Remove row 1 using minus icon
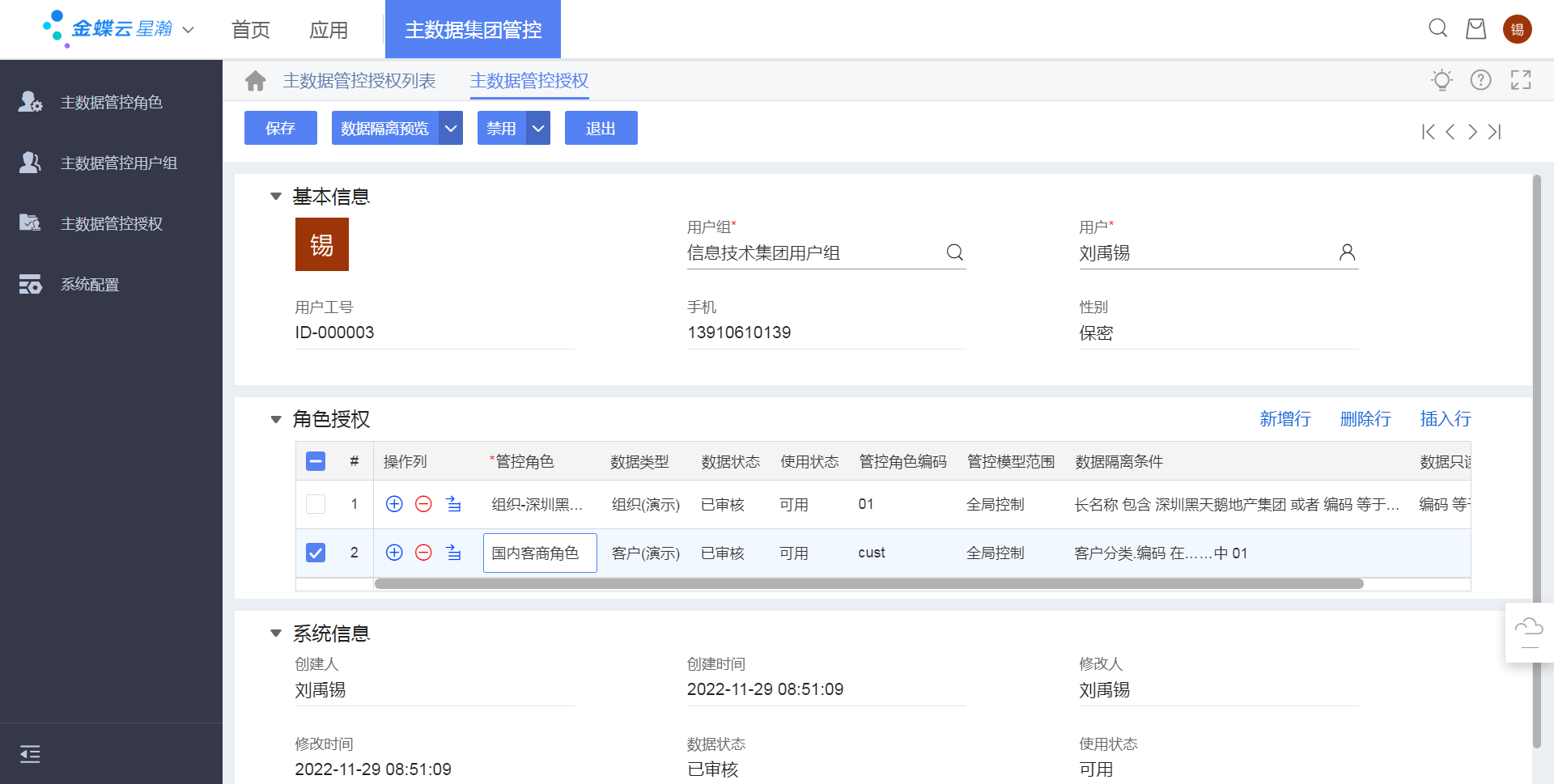The image size is (1554, 784). [x=423, y=504]
